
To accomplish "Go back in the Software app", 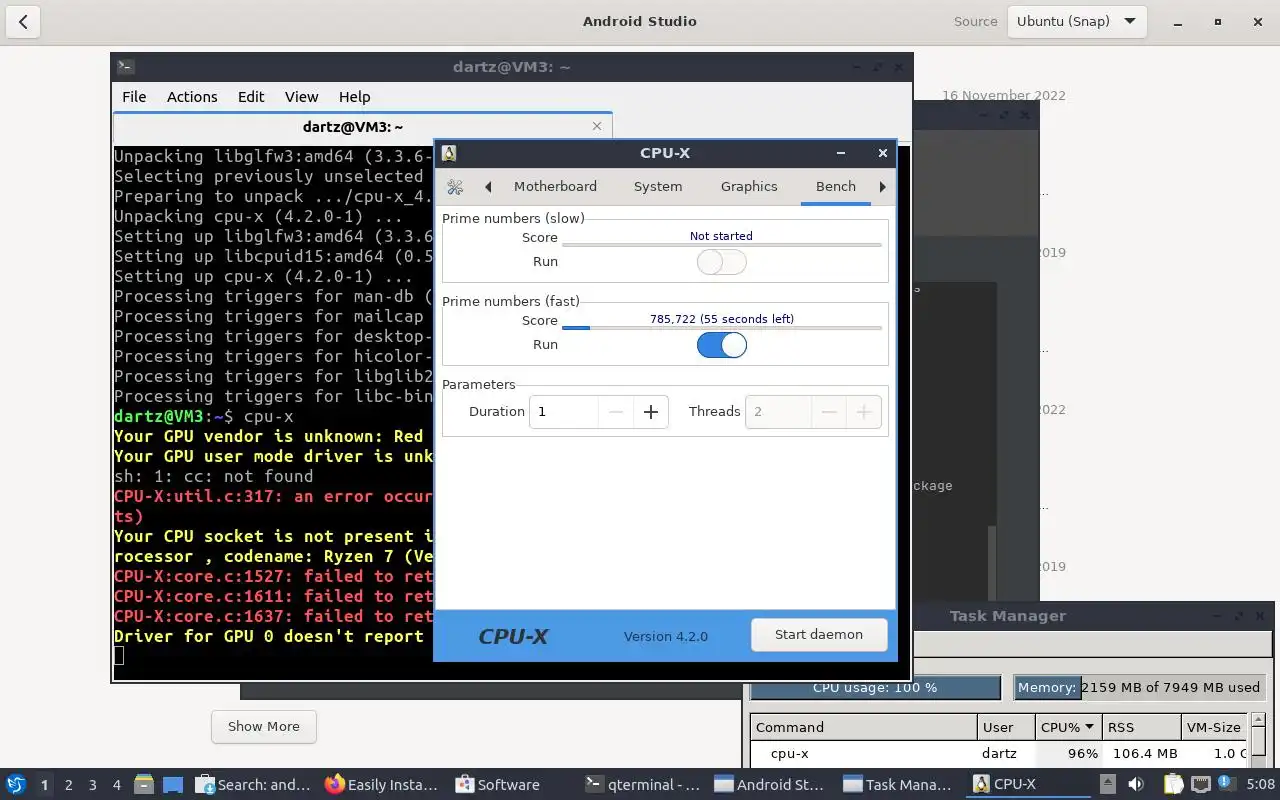I will tap(23, 21).
